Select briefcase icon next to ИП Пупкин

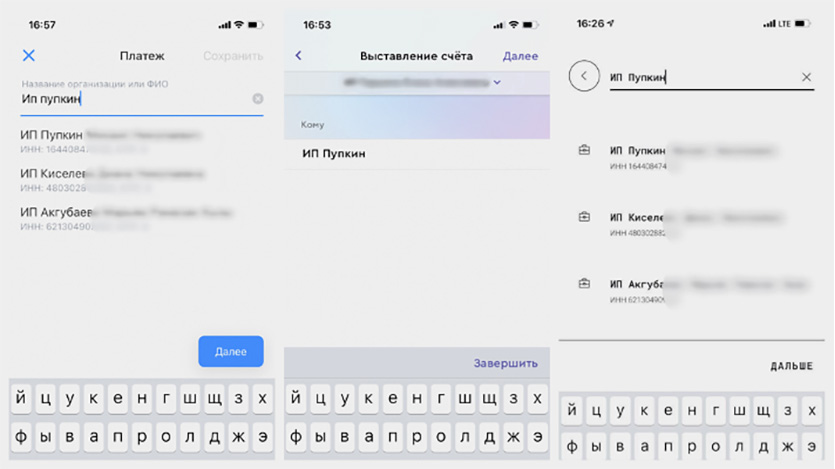click(584, 150)
